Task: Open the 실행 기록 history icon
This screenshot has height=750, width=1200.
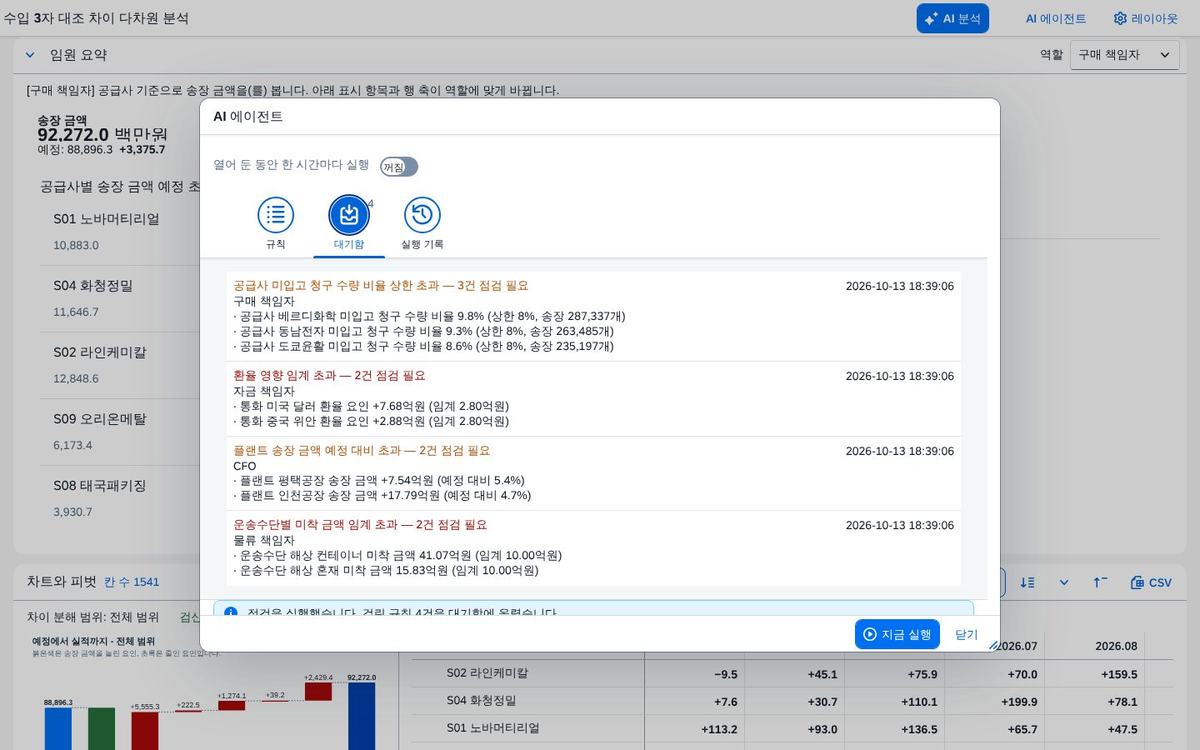Action: coord(422,215)
